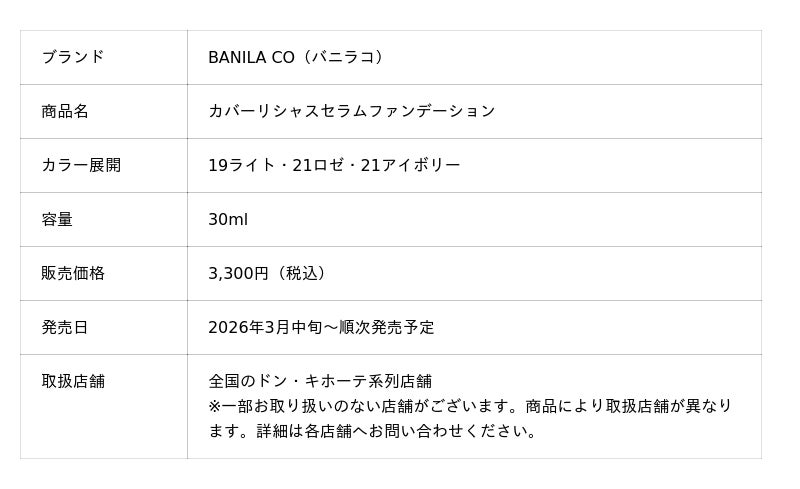This screenshot has height=489, width=800.
Task: Select 全国のドン・キホーテ系列店舗 text
Action: coord(320,381)
